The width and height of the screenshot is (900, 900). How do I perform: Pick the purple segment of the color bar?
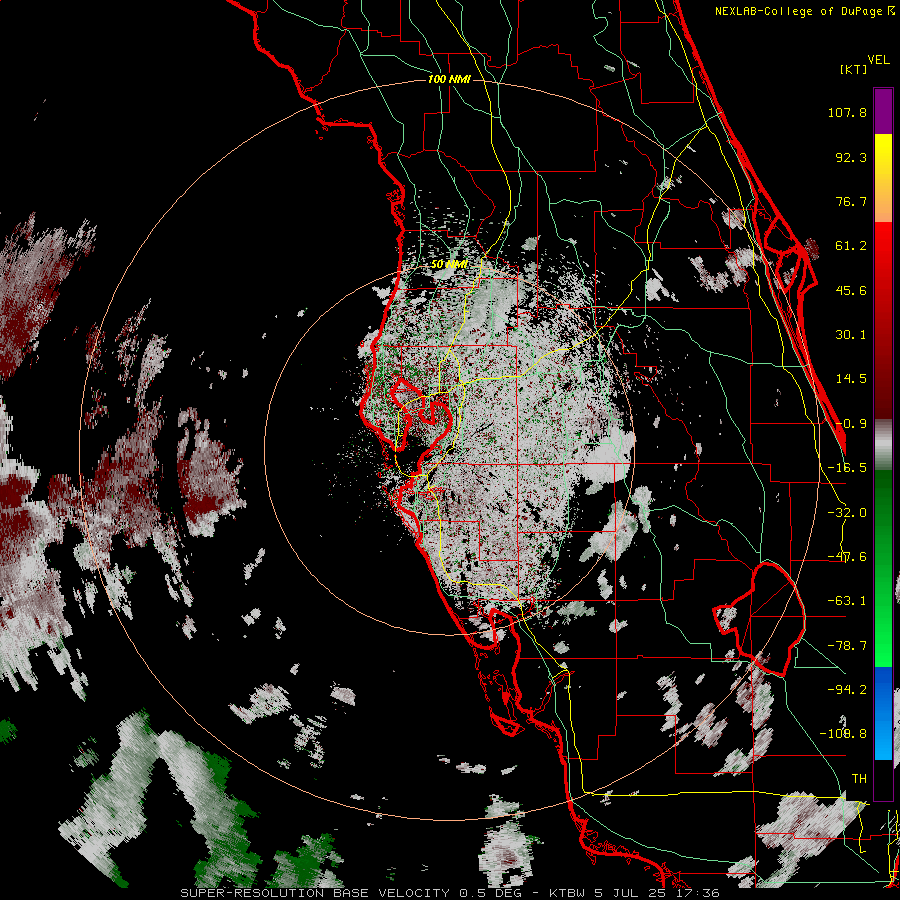(883, 111)
